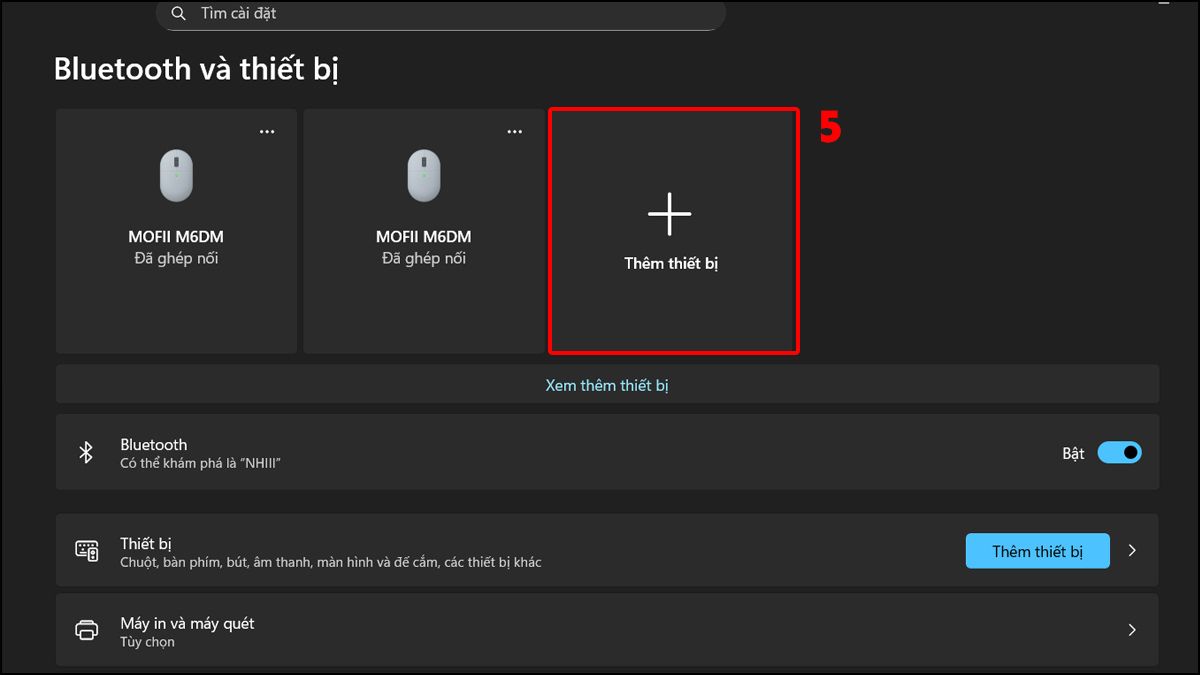Viewport: 1200px width, 675px height.
Task: Open options menu of second MOFII M6DM card
Action: coord(515,132)
